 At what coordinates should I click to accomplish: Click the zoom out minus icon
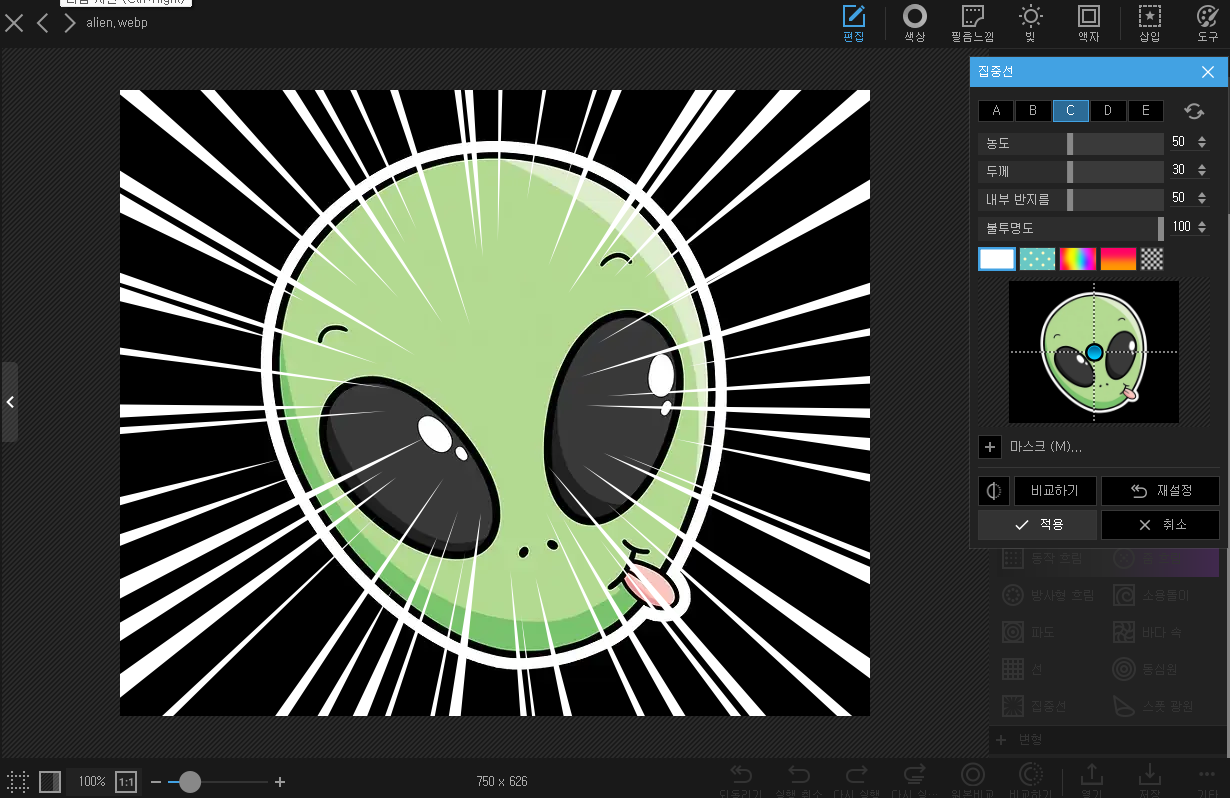(156, 782)
